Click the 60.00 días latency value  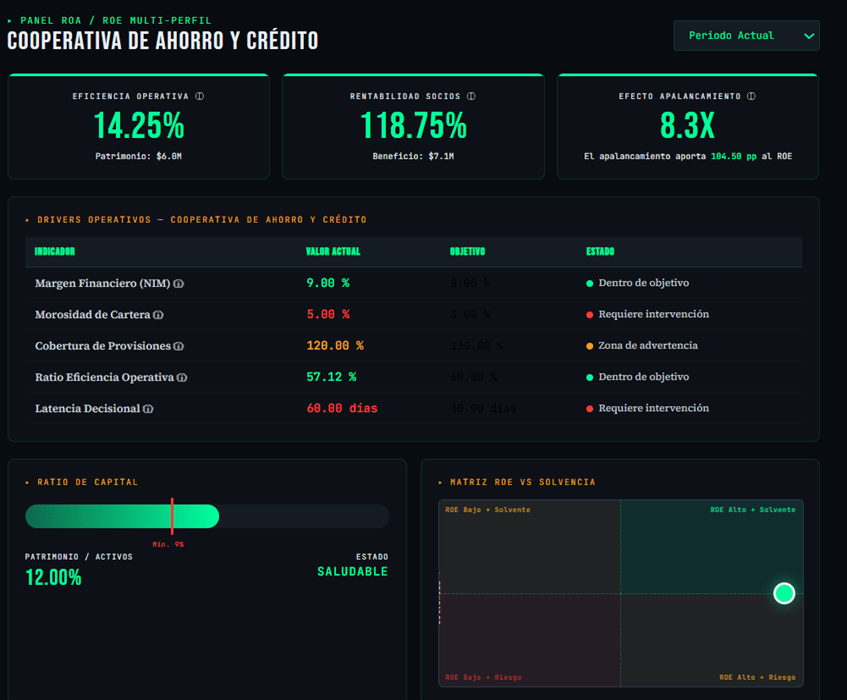[x=342, y=408]
